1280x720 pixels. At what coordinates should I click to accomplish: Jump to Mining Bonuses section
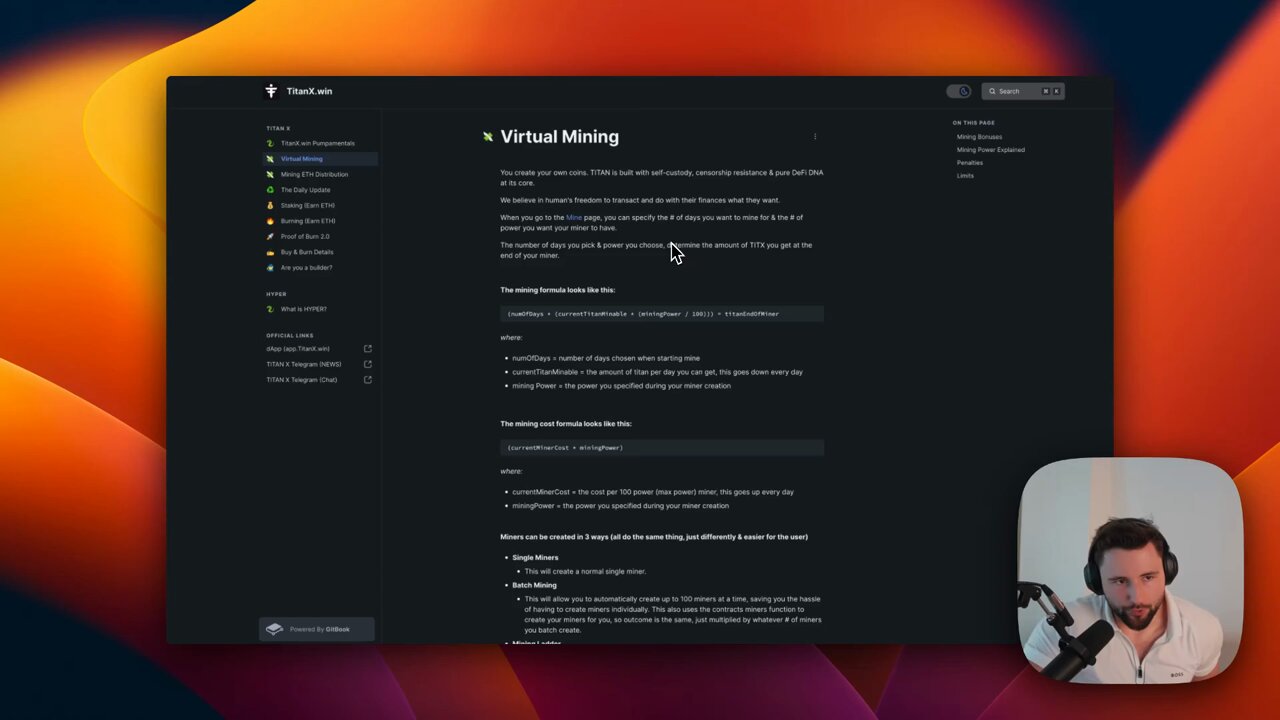click(x=979, y=137)
